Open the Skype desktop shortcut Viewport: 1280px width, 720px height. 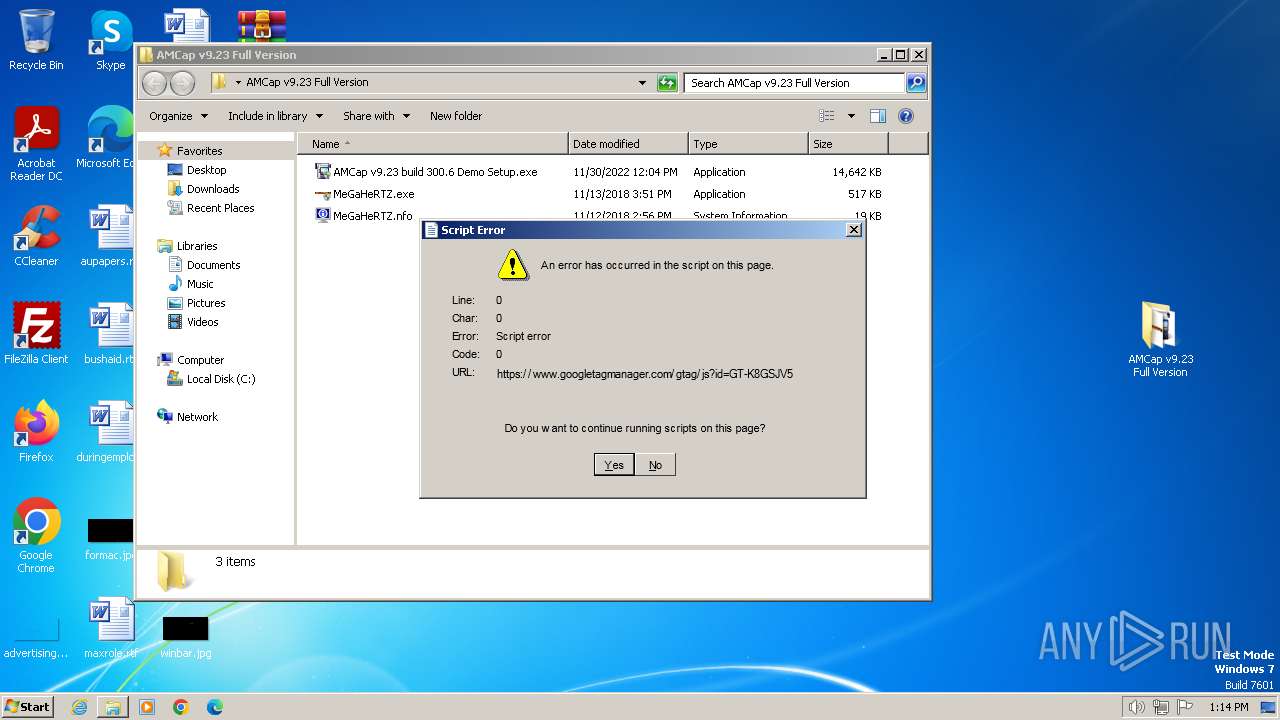pyautogui.click(x=110, y=40)
